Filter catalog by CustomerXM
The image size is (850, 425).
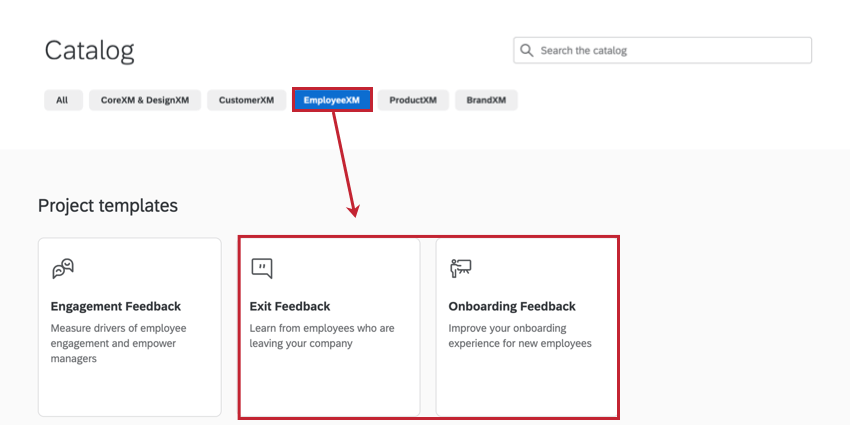click(x=246, y=100)
